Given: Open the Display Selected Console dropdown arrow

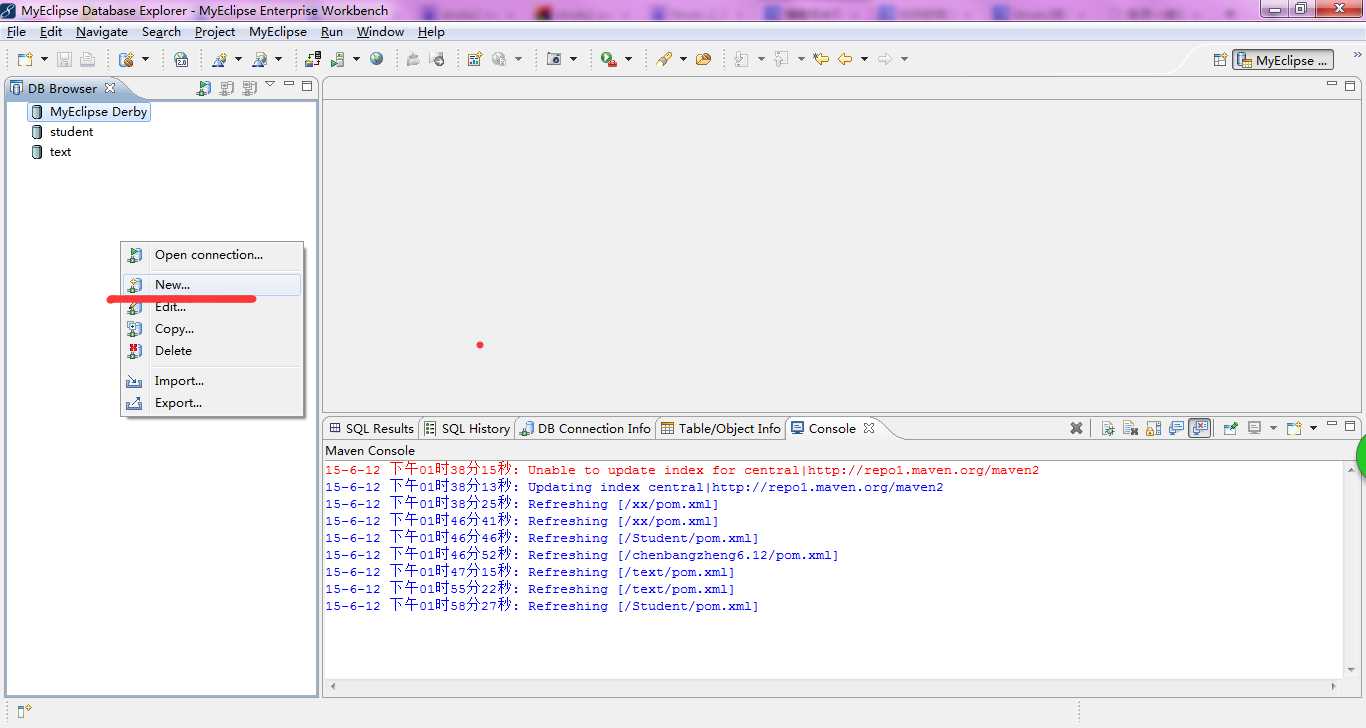Looking at the screenshot, I should [1273, 428].
